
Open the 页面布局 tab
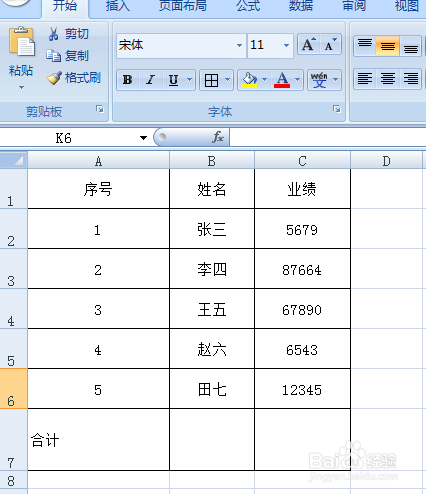click(x=183, y=6)
